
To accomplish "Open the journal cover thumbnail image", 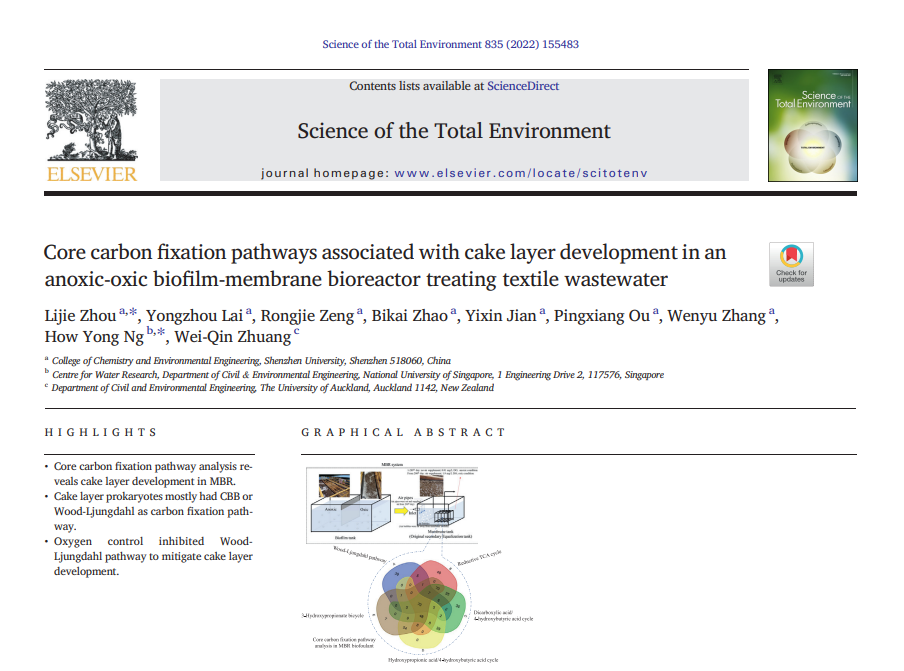I will [812, 126].
